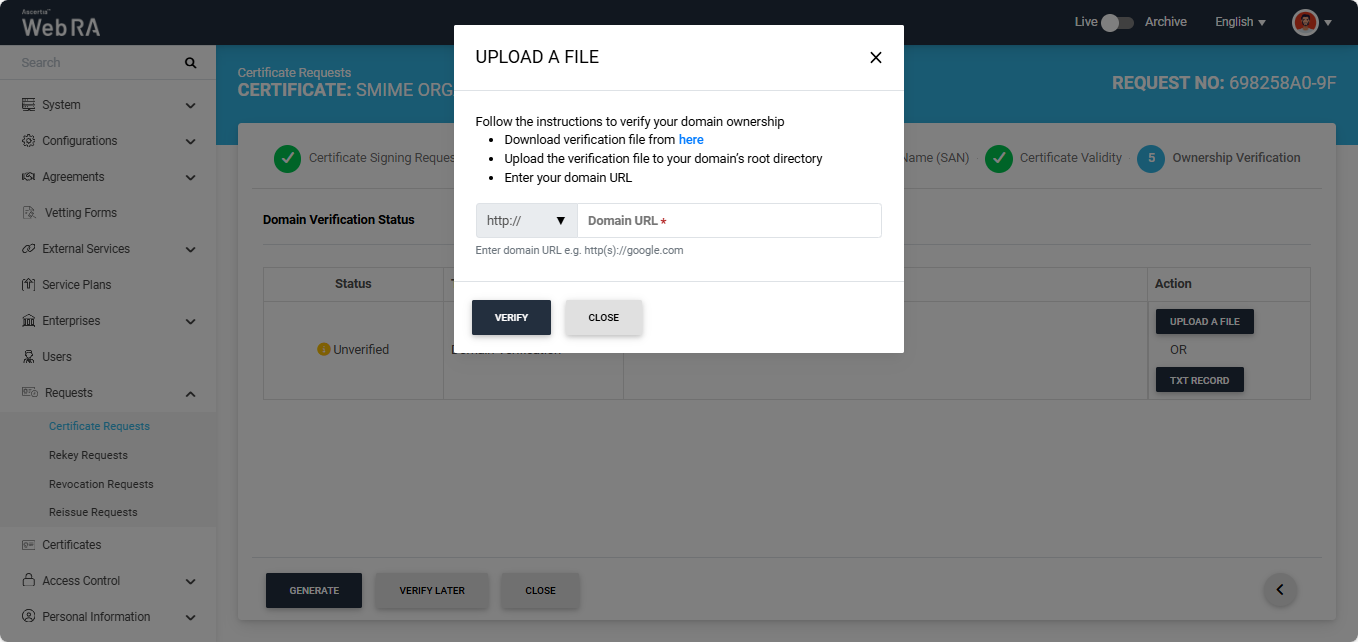
Task: Click the 'here' download link
Action: tap(691, 140)
